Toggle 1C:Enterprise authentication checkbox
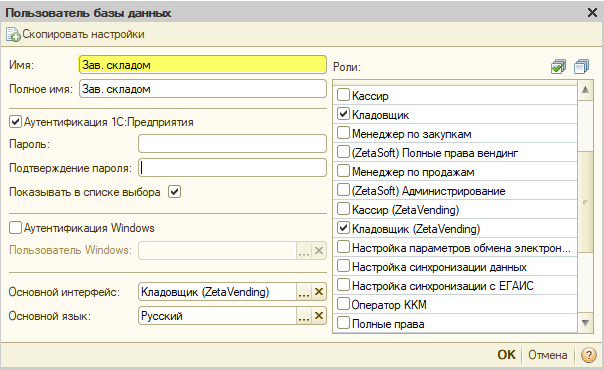 click(15, 122)
